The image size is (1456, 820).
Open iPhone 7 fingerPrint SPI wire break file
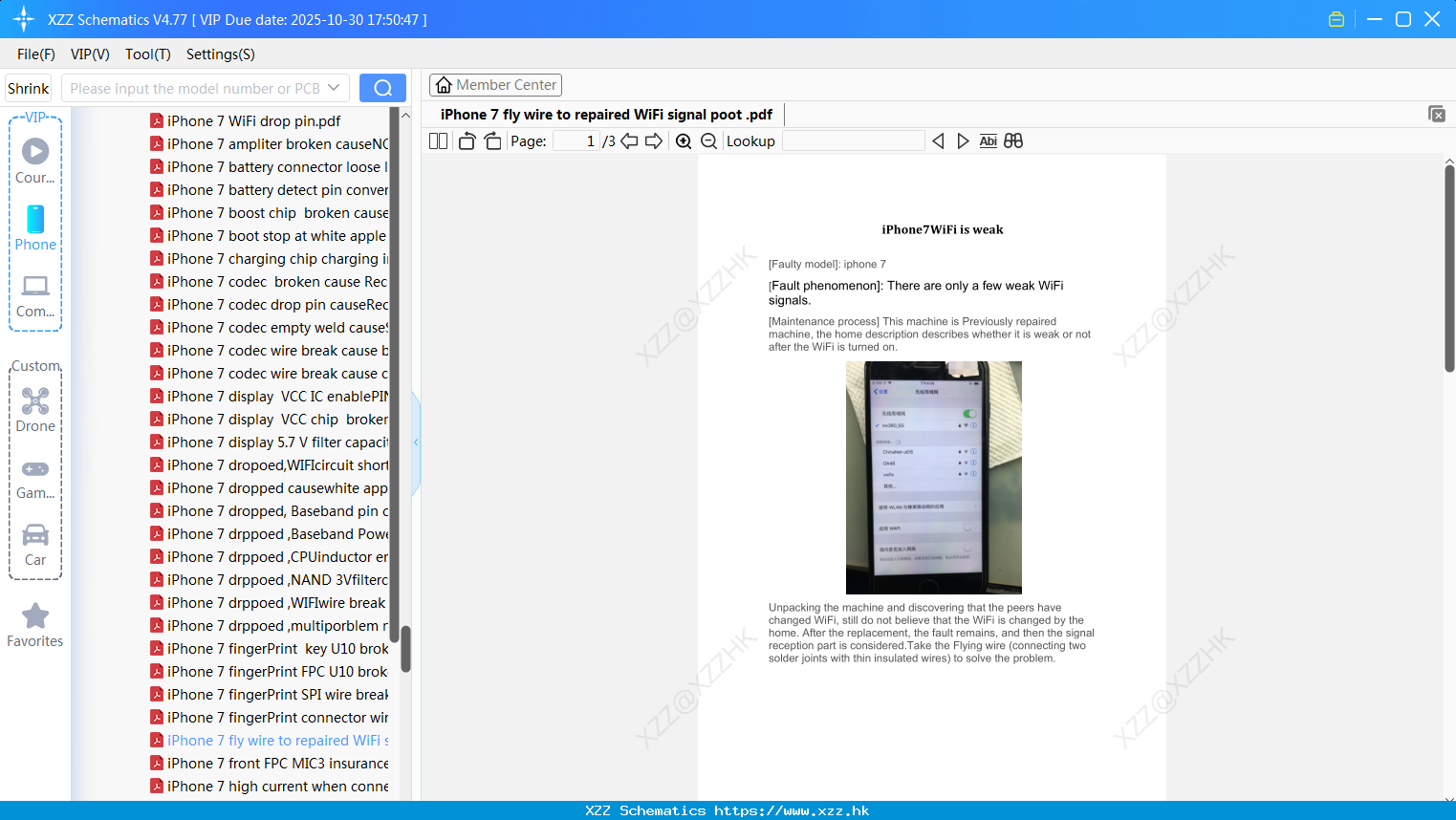(270, 694)
